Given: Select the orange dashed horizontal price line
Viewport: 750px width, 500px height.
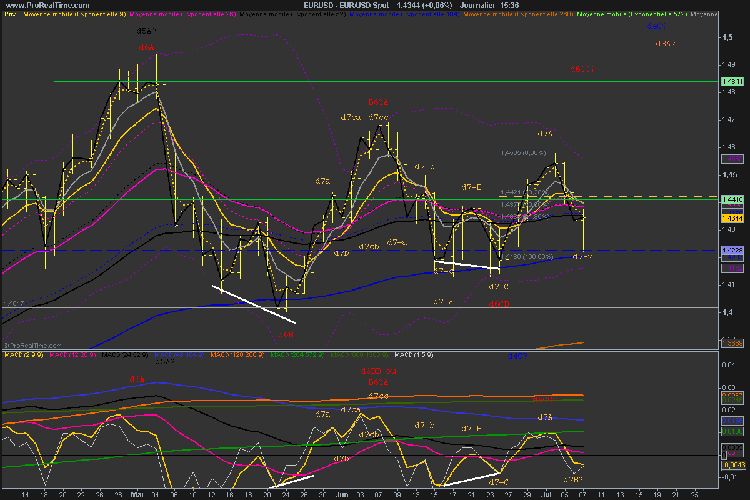Looking at the screenshot, I should (650, 196).
